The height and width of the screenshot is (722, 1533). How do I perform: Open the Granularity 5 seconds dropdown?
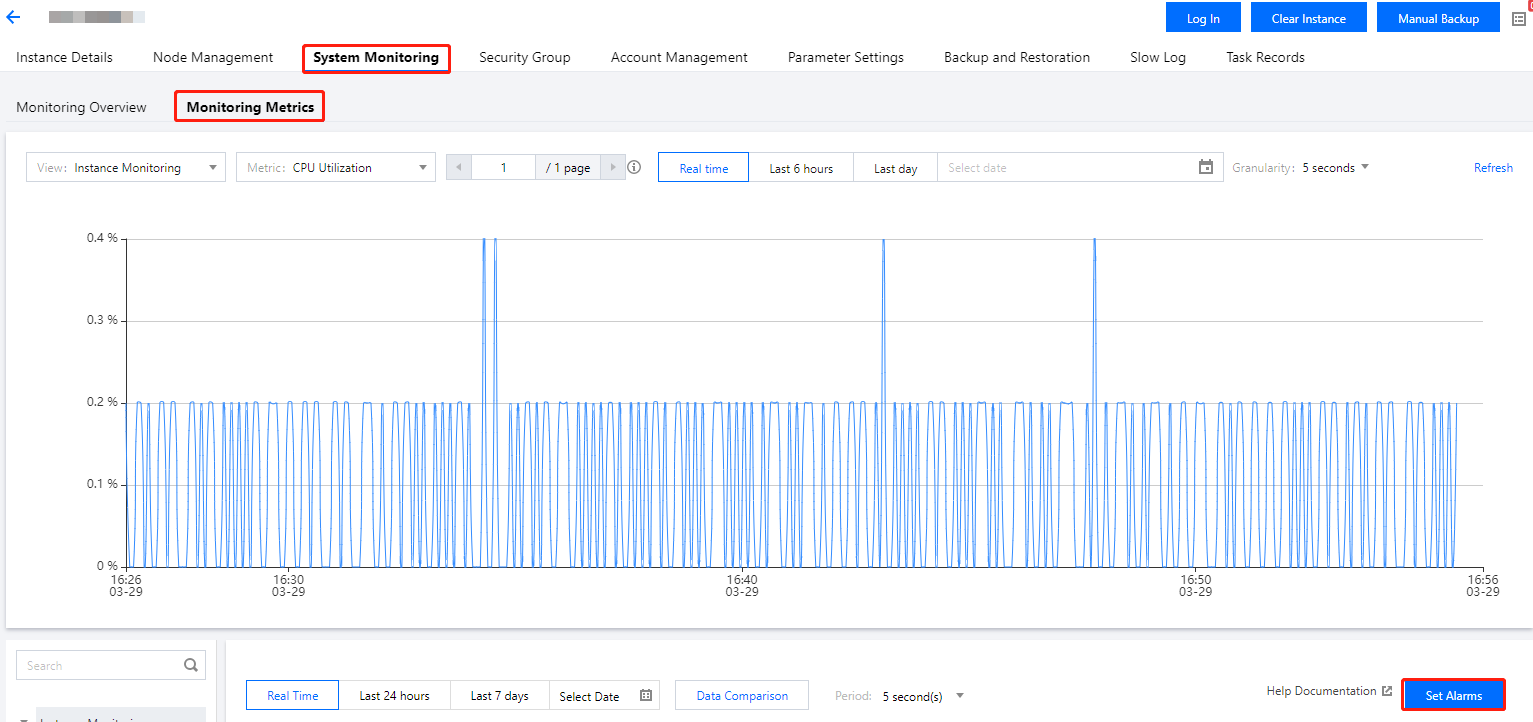[1335, 168]
